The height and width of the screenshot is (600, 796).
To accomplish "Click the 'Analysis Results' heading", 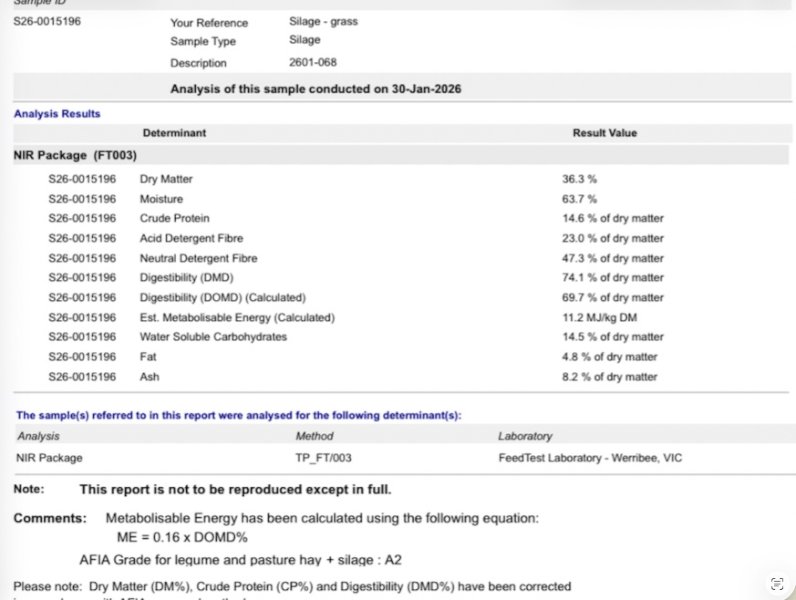I will 57,114.
